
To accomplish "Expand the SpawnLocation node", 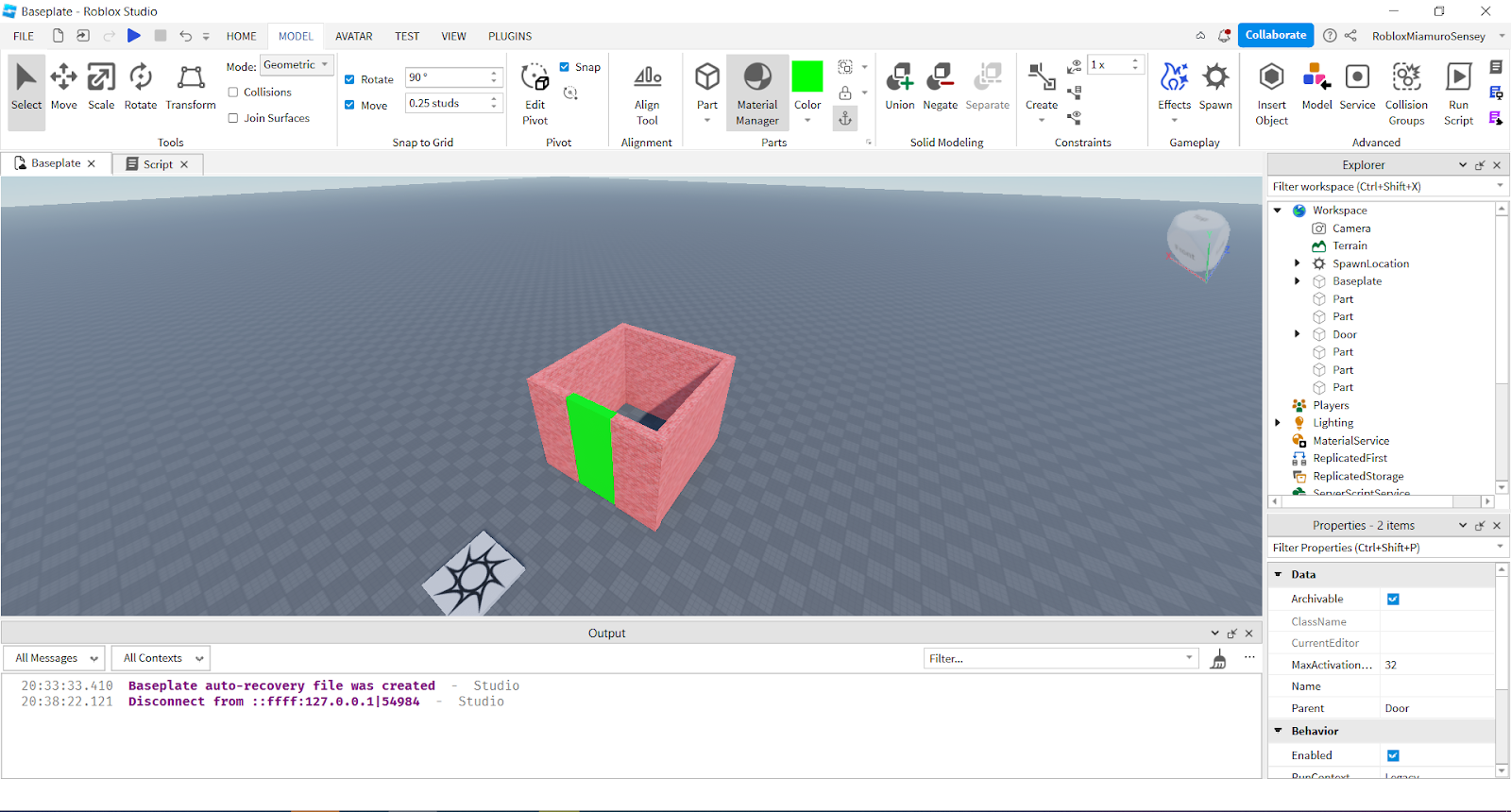I will [1298, 263].
